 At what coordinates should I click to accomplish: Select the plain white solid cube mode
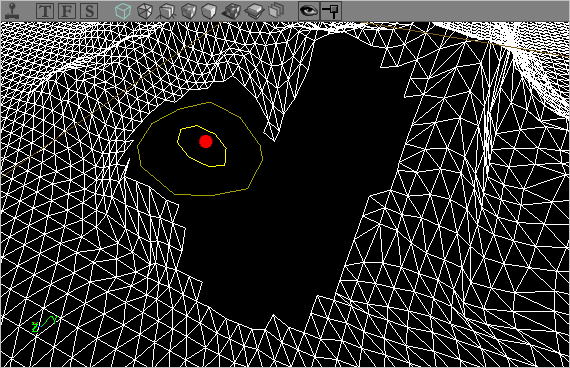pyautogui.click(x=209, y=11)
